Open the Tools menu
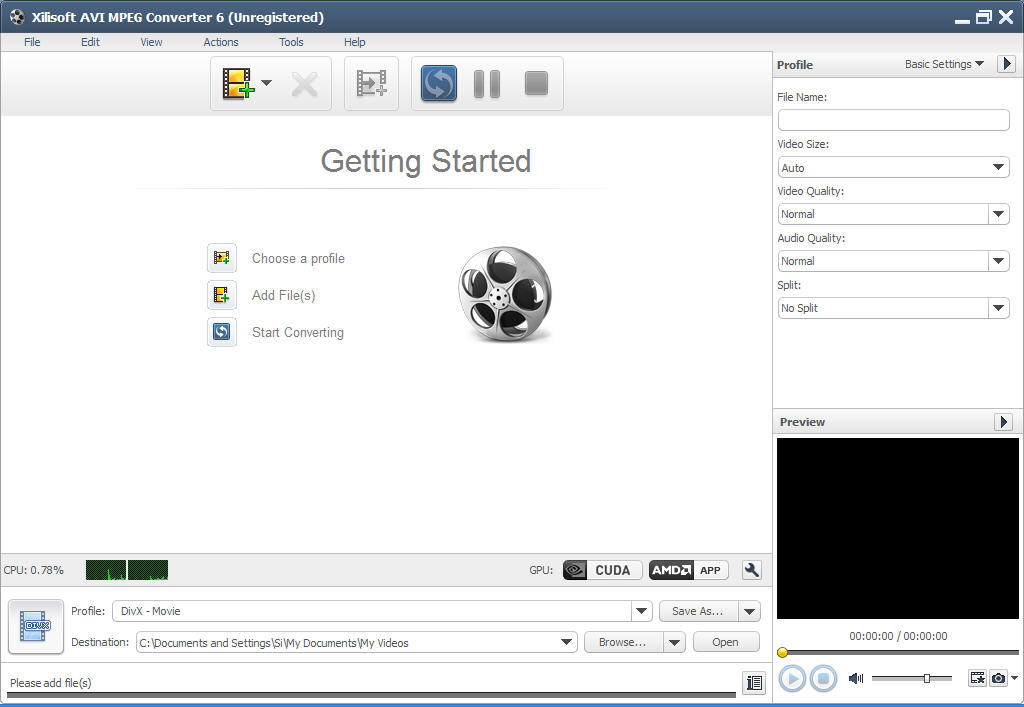 click(291, 42)
